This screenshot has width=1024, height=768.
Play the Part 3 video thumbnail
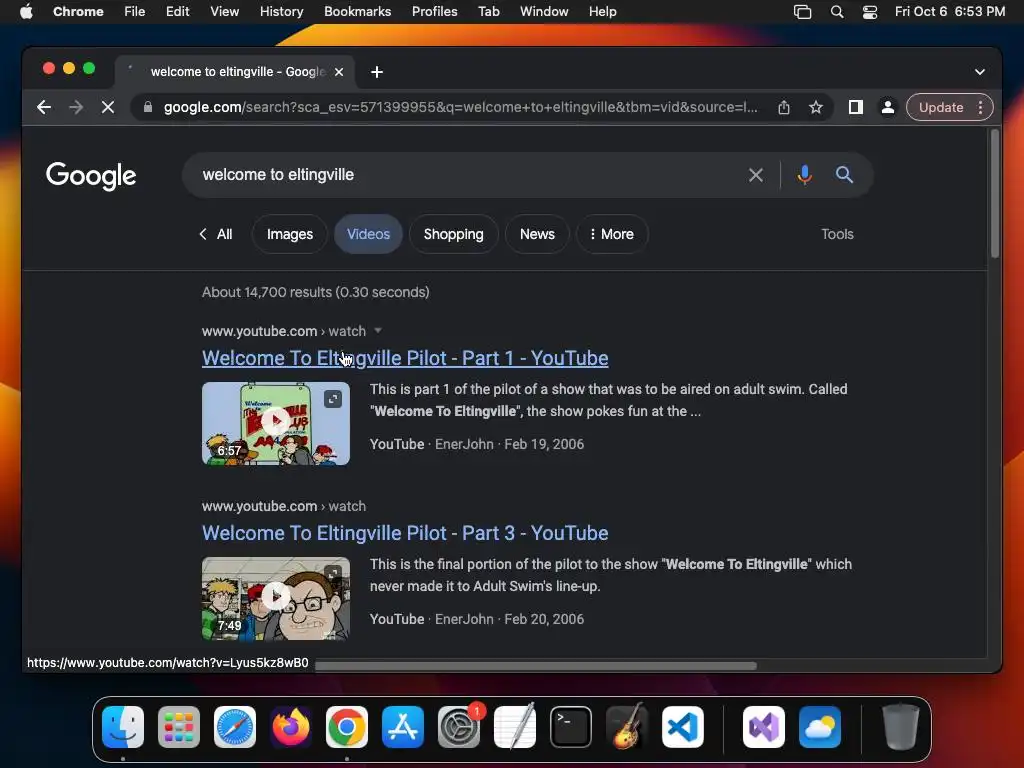(276, 597)
